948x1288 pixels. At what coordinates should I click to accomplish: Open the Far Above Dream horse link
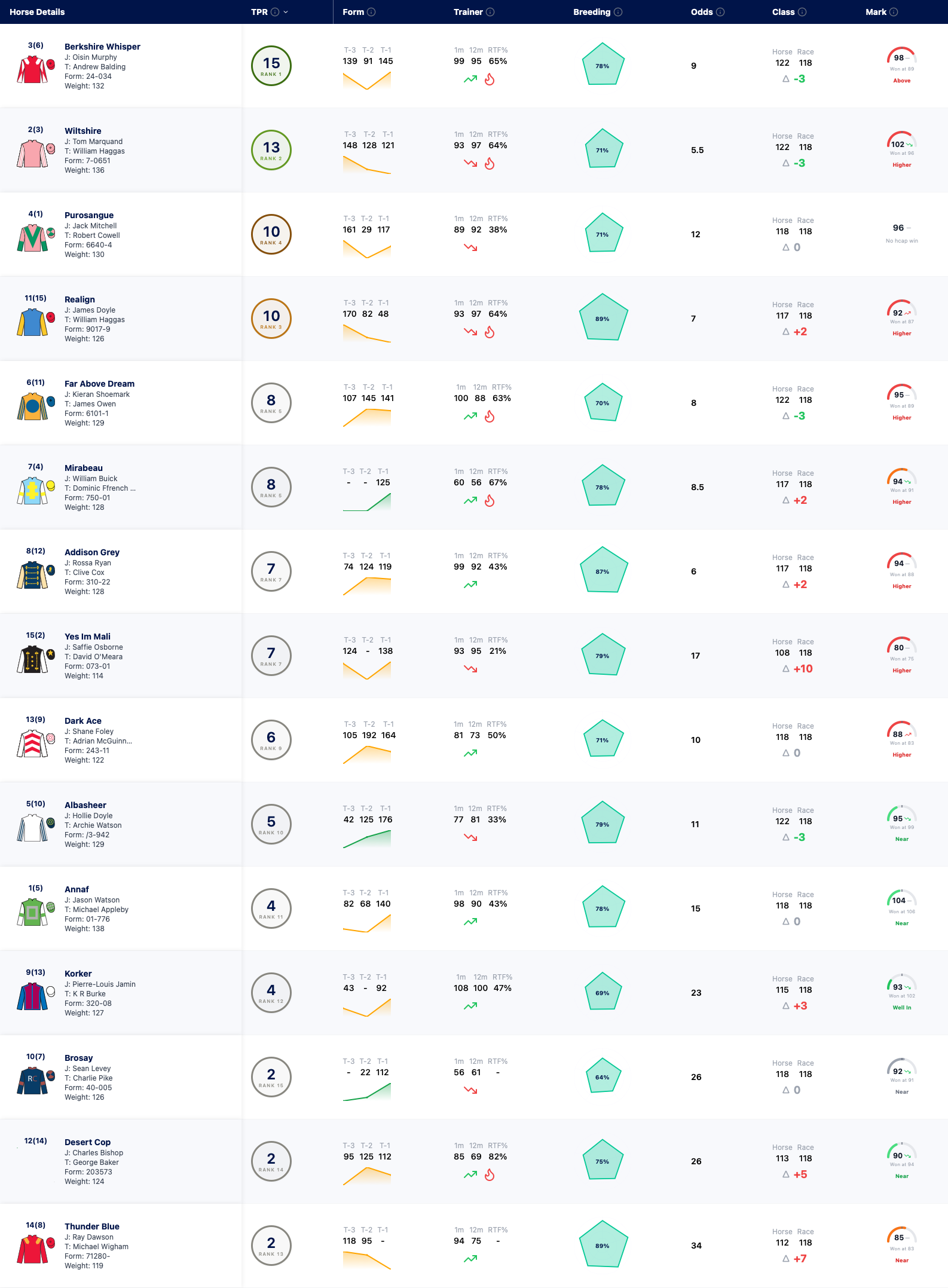[x=99, y=384]
